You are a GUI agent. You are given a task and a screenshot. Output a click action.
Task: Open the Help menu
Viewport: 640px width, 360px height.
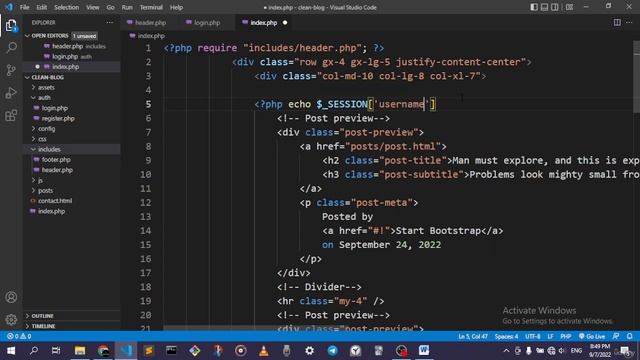pyautogui.click(x=176, y=7)
